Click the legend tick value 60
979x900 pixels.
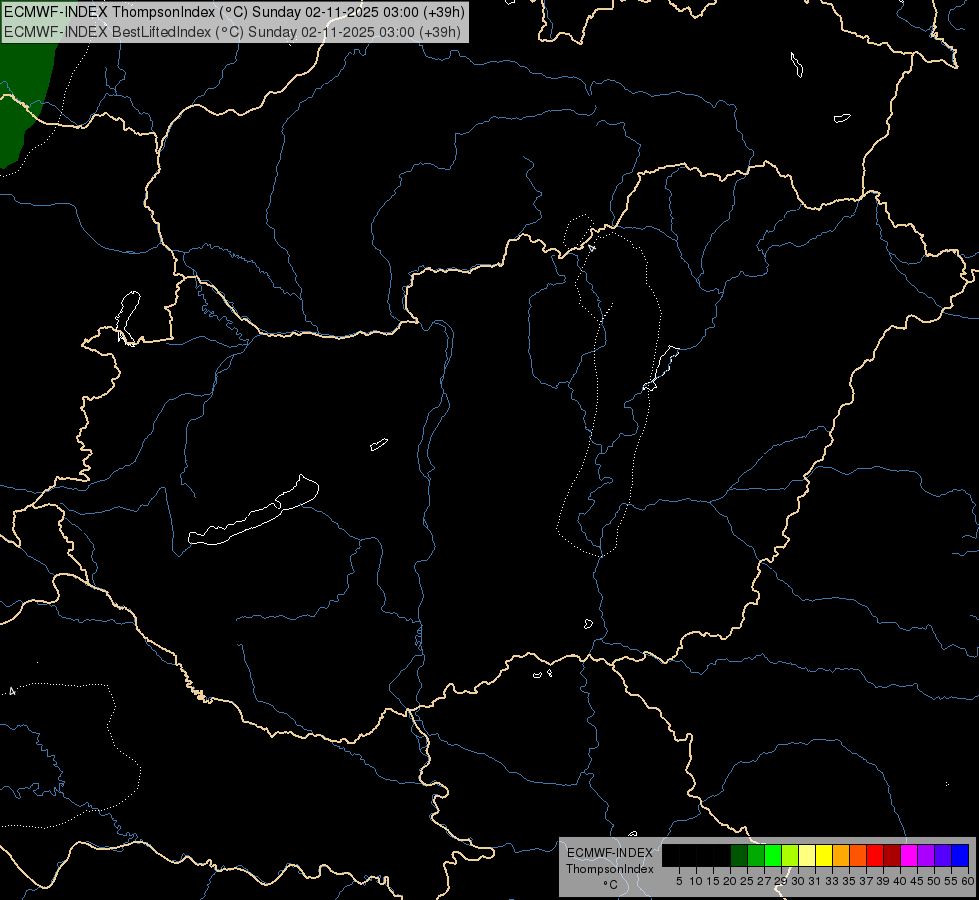point(967,881)
